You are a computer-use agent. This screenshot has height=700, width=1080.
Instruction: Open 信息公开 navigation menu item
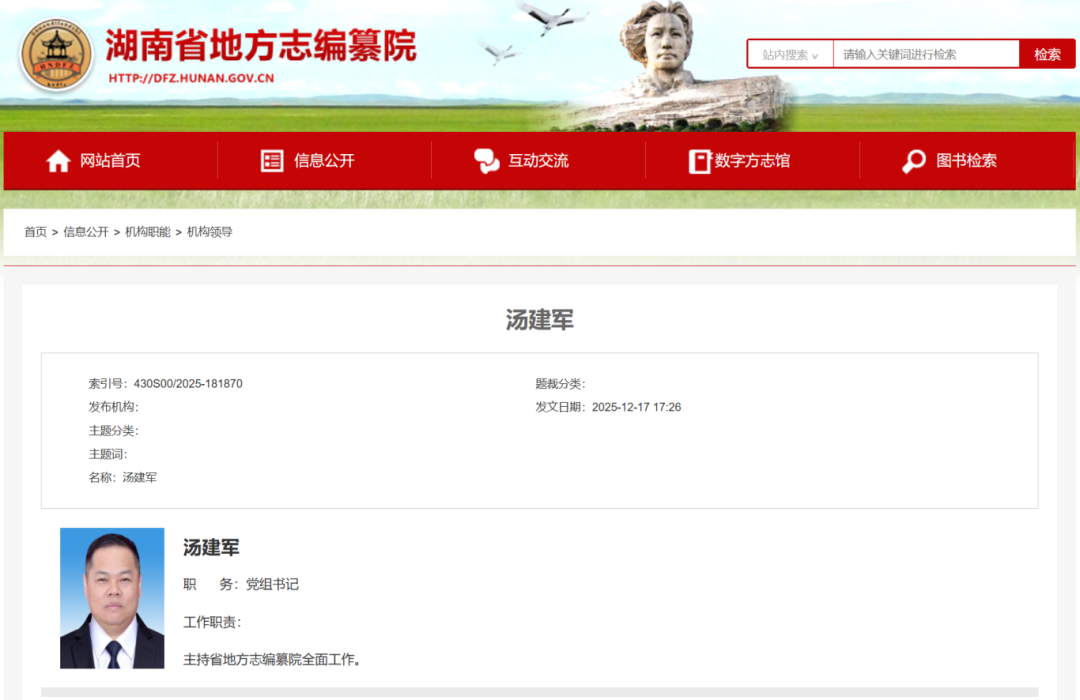[324, 161]
